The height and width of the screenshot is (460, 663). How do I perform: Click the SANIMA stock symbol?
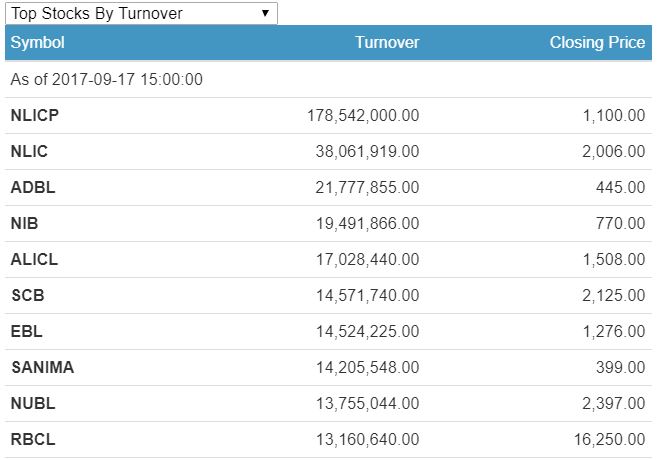point(42,368)
